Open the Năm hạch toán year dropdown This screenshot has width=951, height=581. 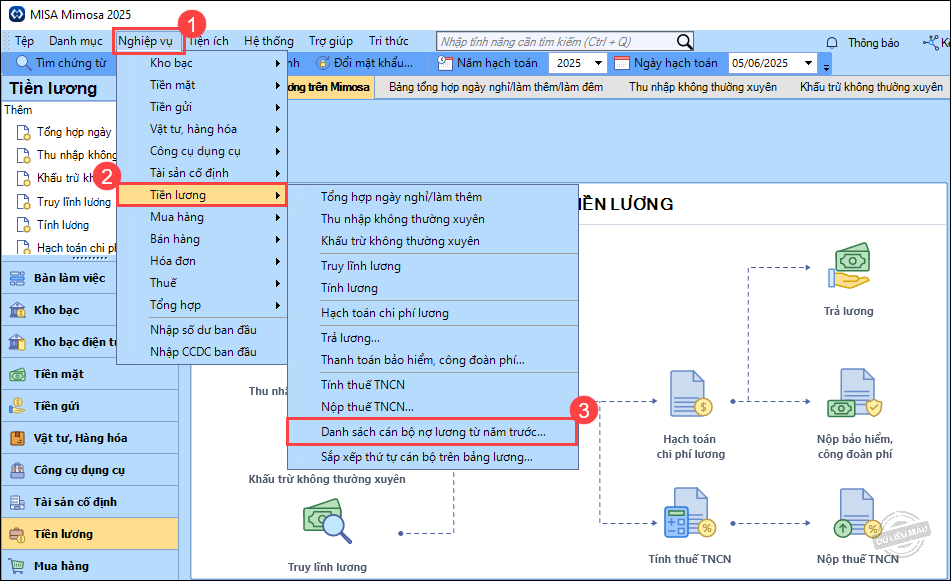tap(599, 63)
